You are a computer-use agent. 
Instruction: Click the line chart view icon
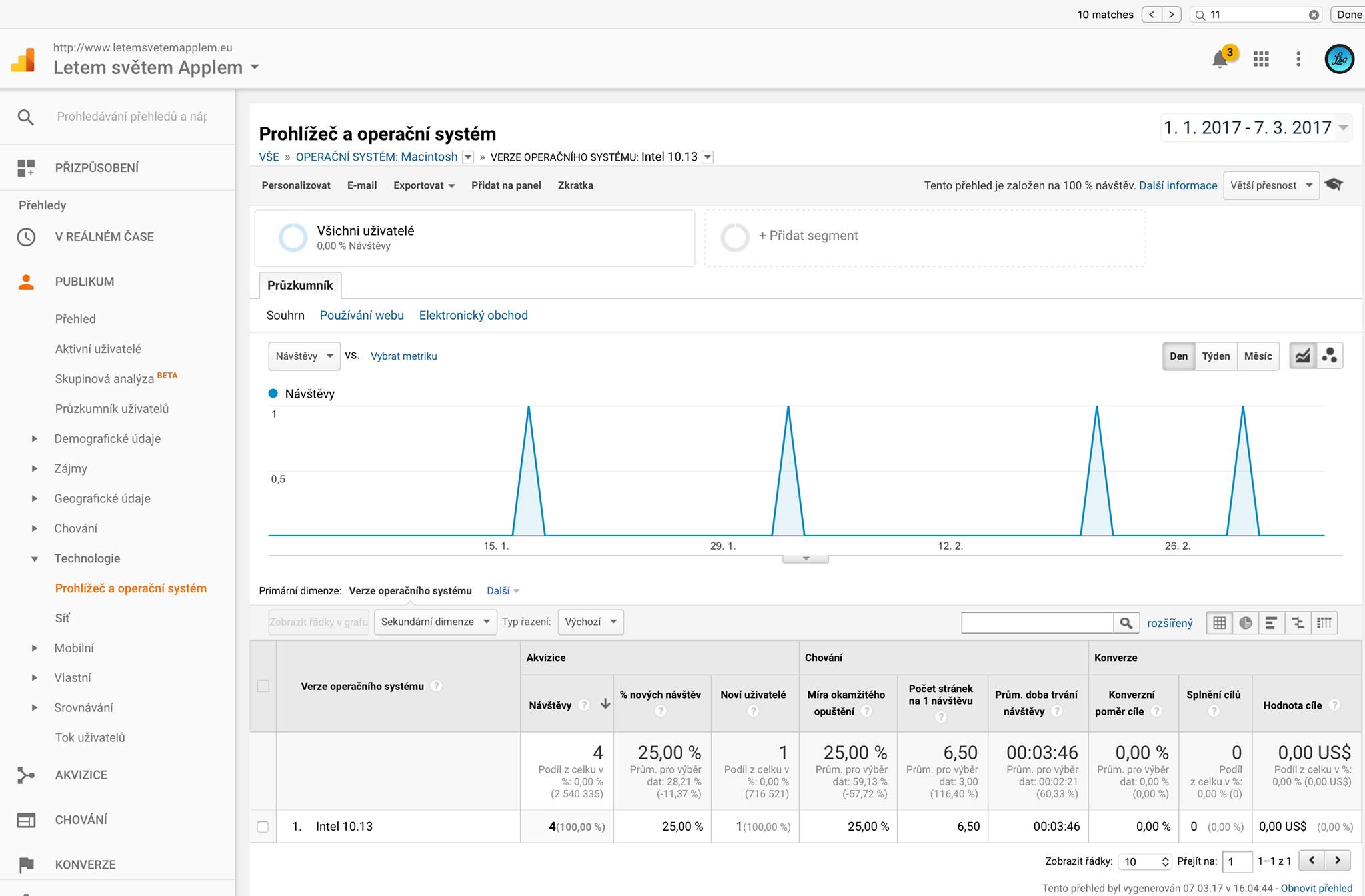pos(1302,356)
